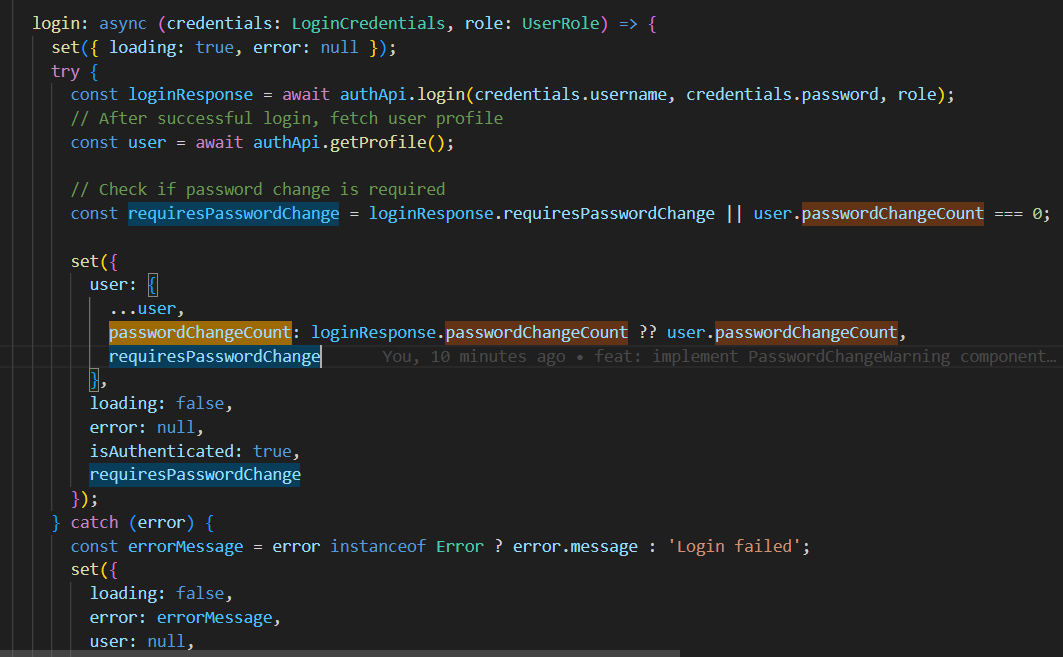The height and width of the screenshot is (657, 1063).
Task: Click credentials.password argument
Action: (x=782, y=95)
